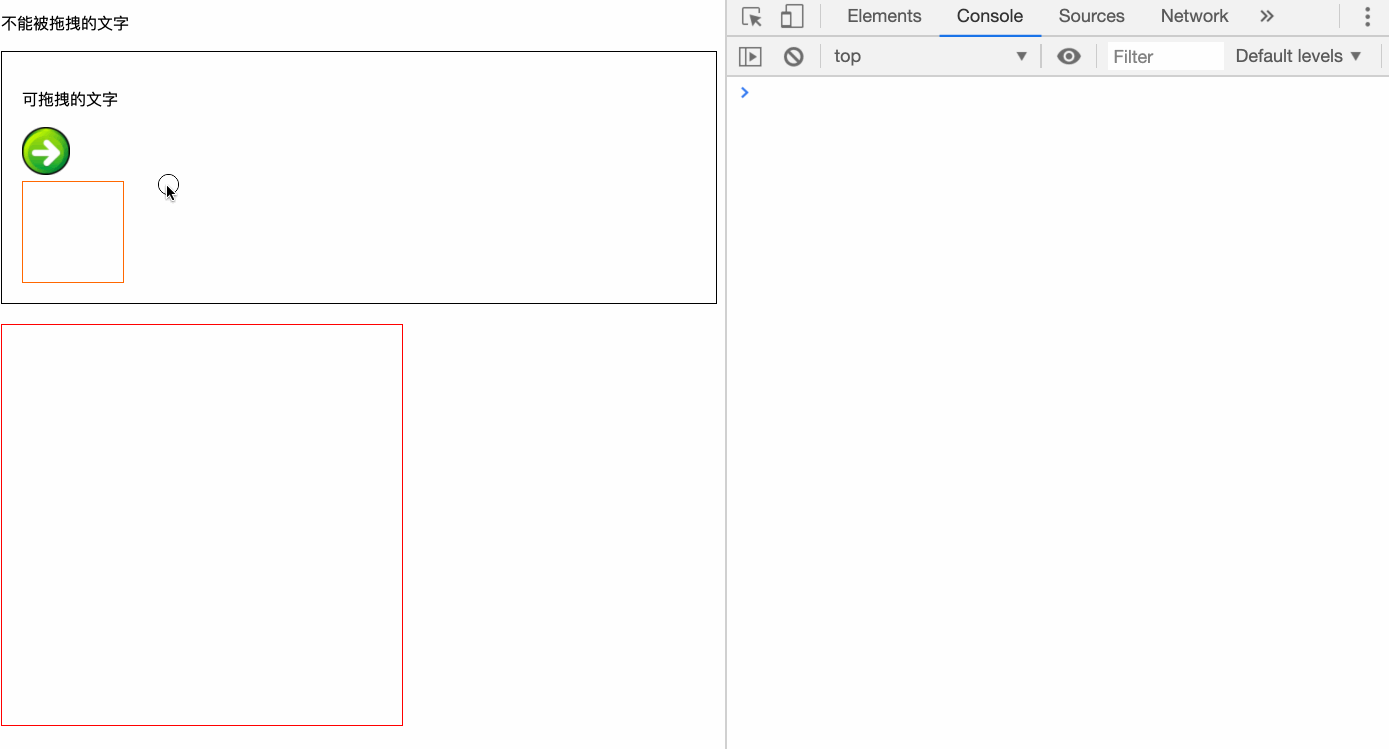This screenshot has width=1389, height=749.
Task: Toggle the device toolbar icon
Action: click(x=792, y=17)
